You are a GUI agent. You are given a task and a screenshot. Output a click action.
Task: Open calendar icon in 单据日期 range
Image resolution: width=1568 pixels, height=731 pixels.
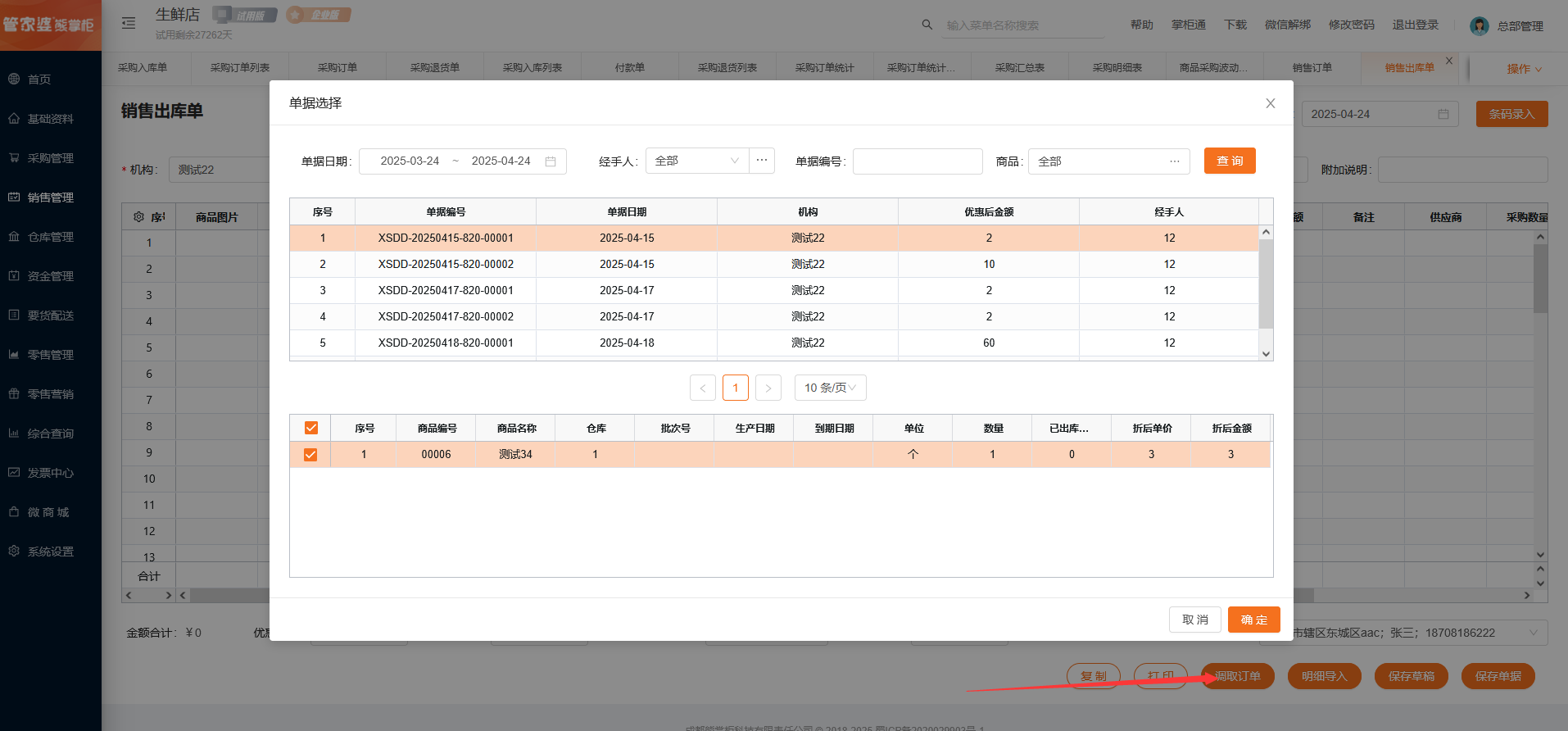[x=551, y=161]
